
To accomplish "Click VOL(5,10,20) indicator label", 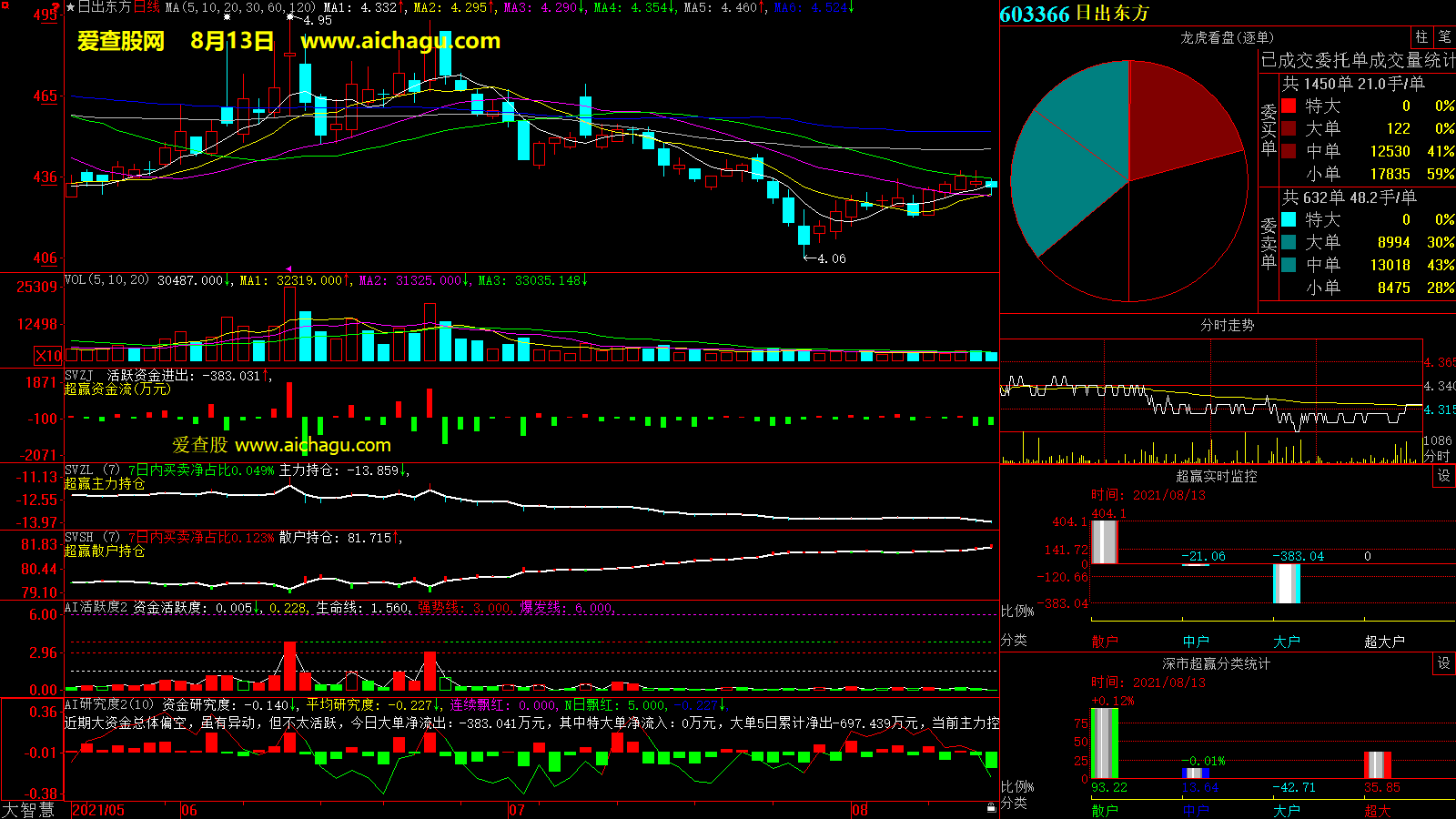I will pos(106,280).
